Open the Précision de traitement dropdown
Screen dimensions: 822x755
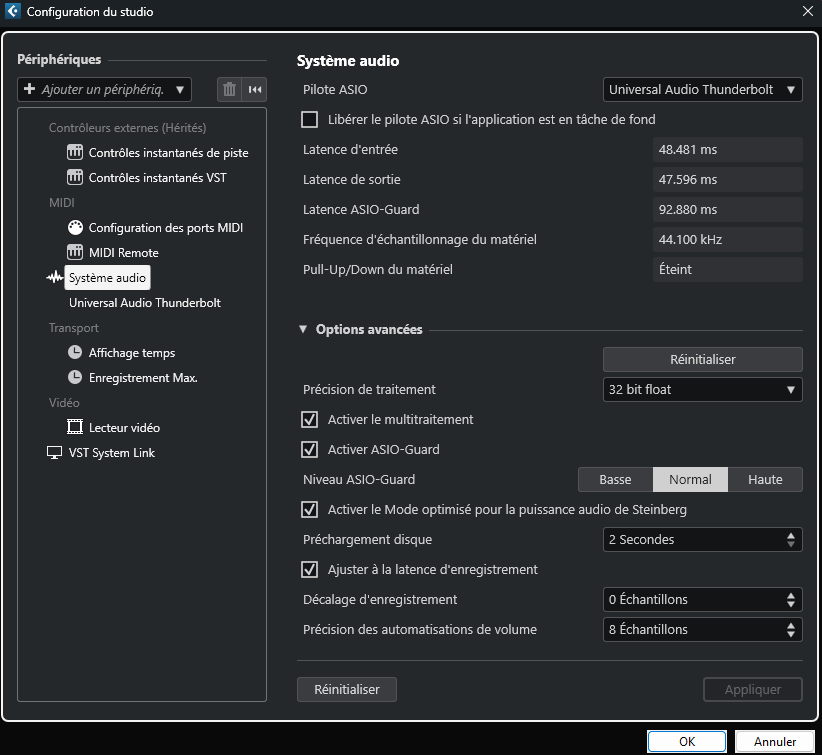tap(702, 390)
